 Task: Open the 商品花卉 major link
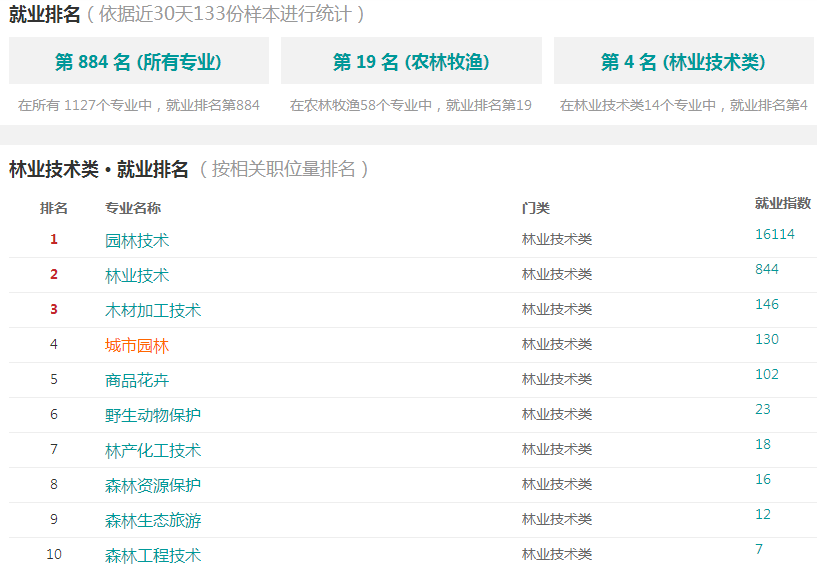click(x=137, y=380)
